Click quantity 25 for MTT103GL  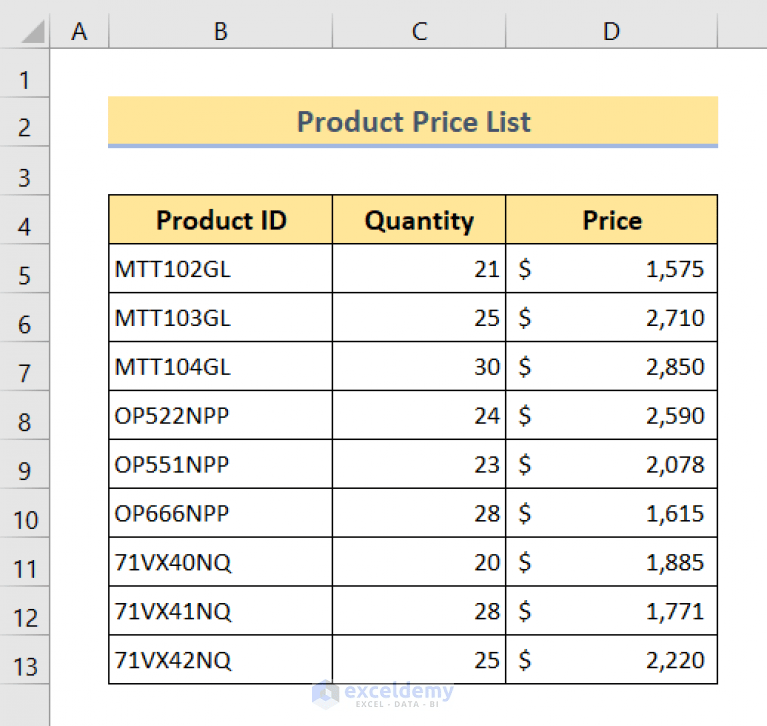(419, 318)
